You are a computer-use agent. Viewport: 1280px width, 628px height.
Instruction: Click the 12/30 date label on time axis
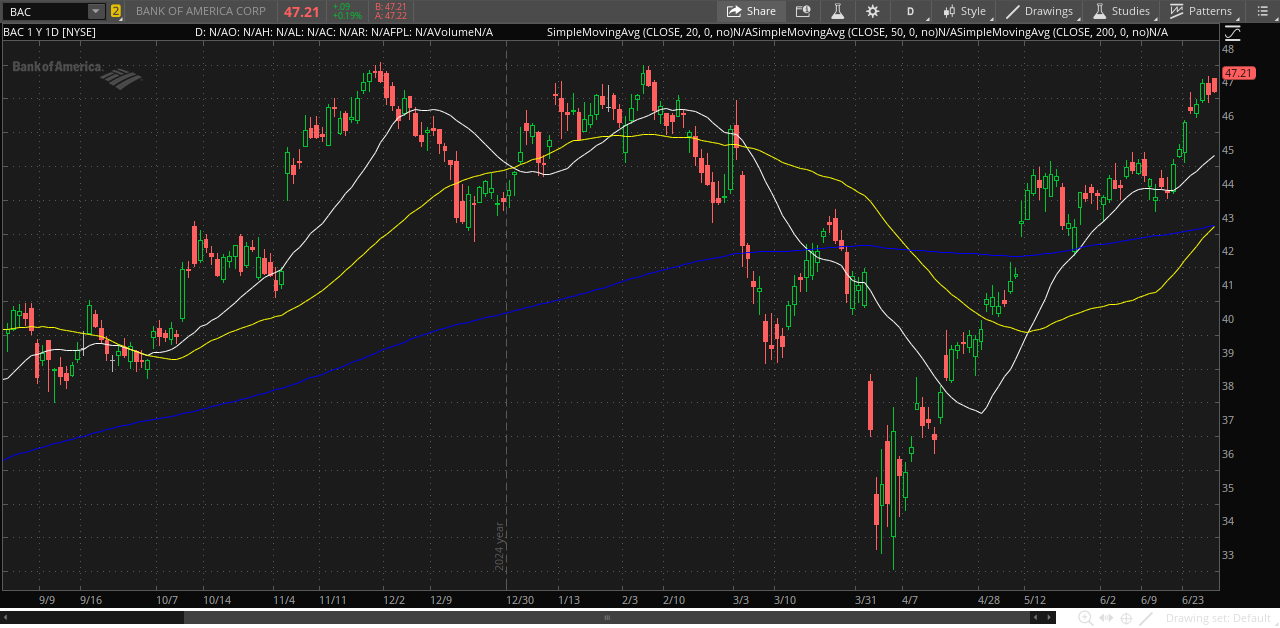click(520, 600)
